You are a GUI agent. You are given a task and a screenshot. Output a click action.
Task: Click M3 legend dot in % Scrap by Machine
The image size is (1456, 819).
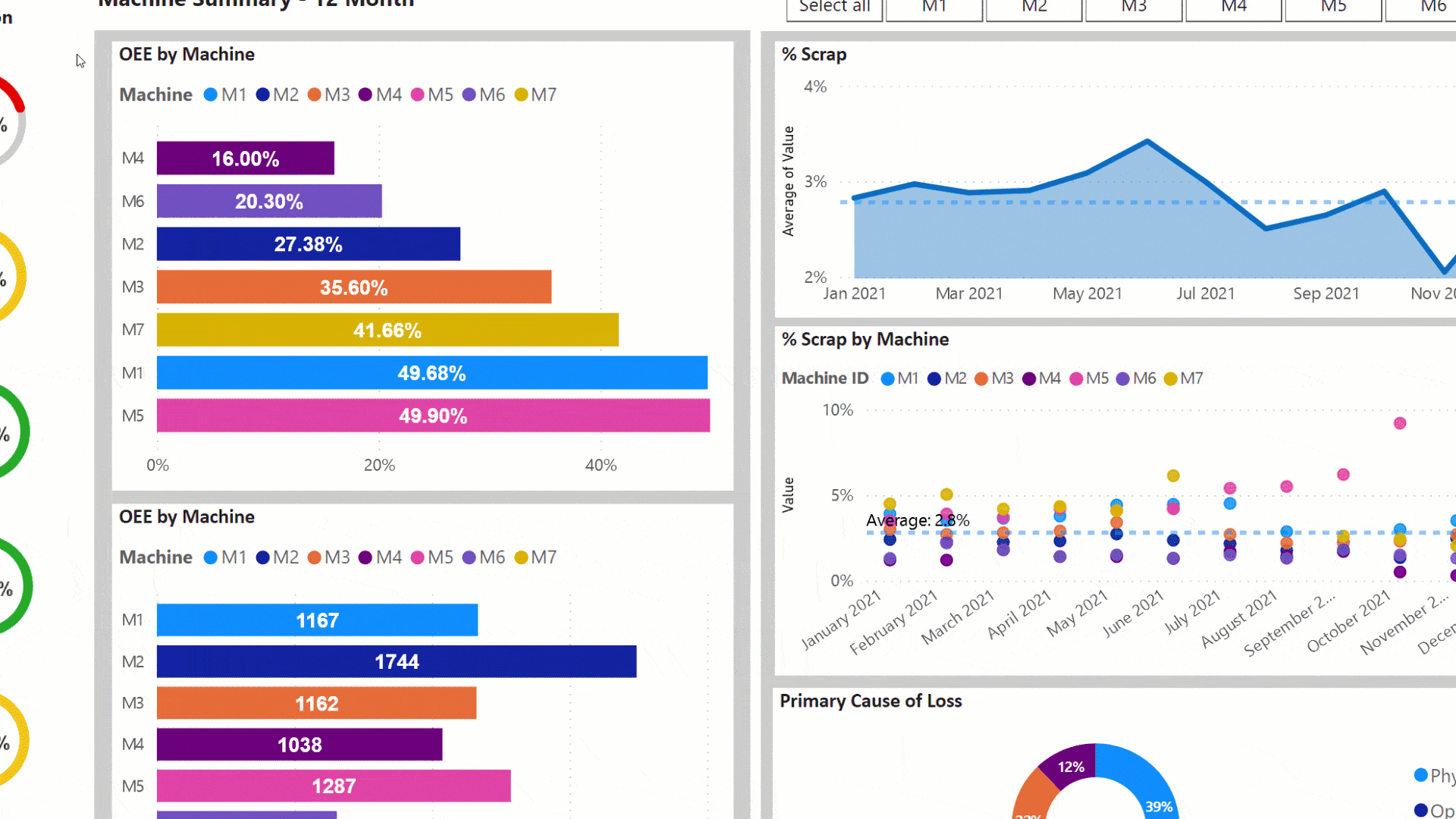[981, 378]
